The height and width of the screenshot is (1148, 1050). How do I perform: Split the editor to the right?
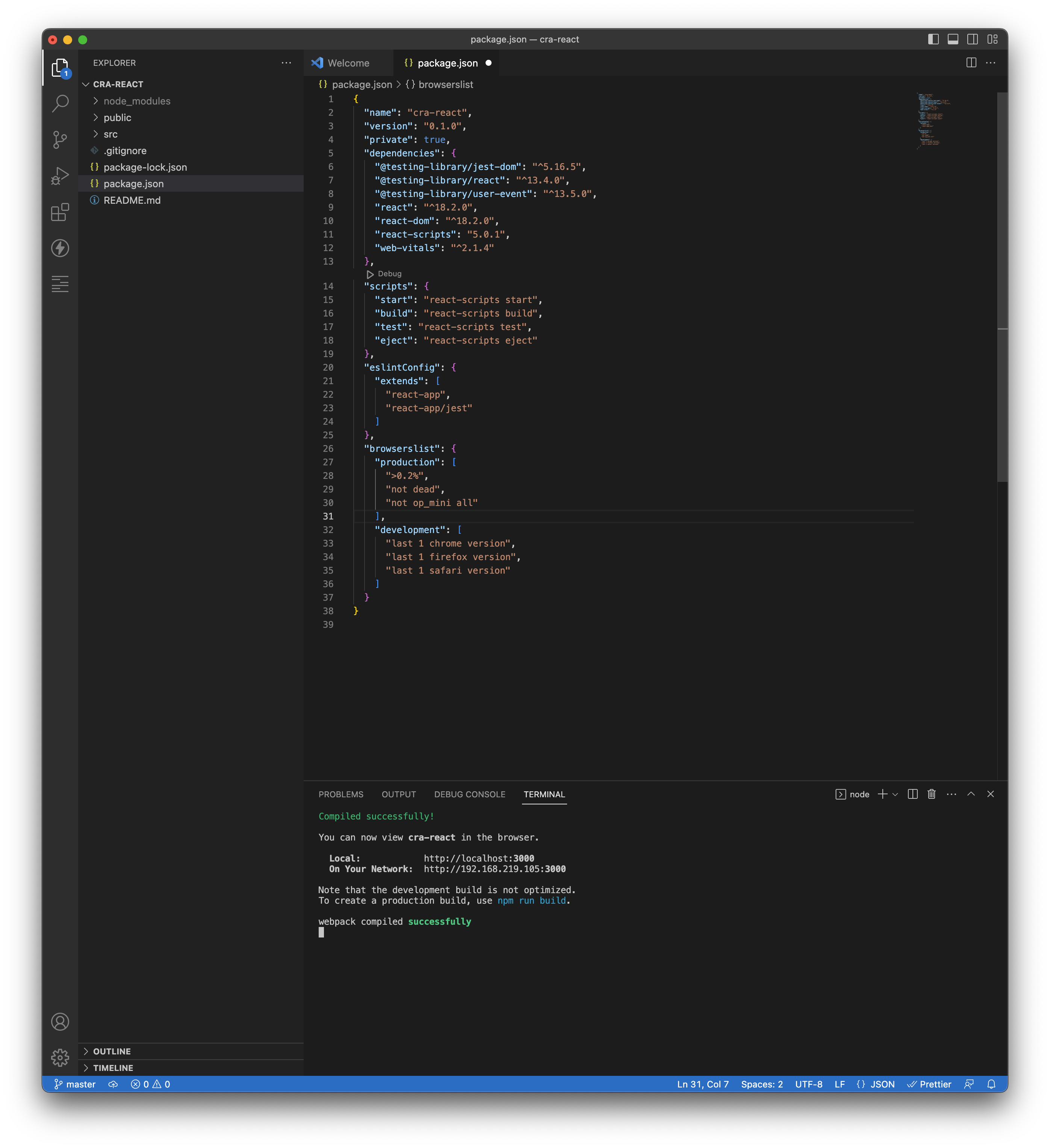click(x=971, y=63)
